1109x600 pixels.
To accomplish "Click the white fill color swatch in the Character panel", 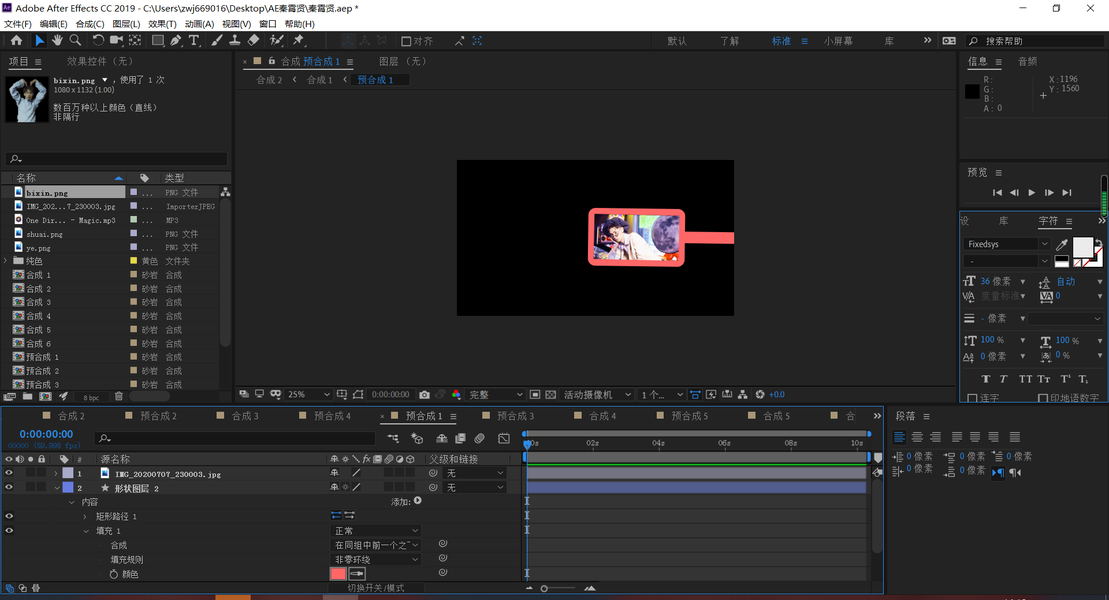I will click(x=1083, y=247).
